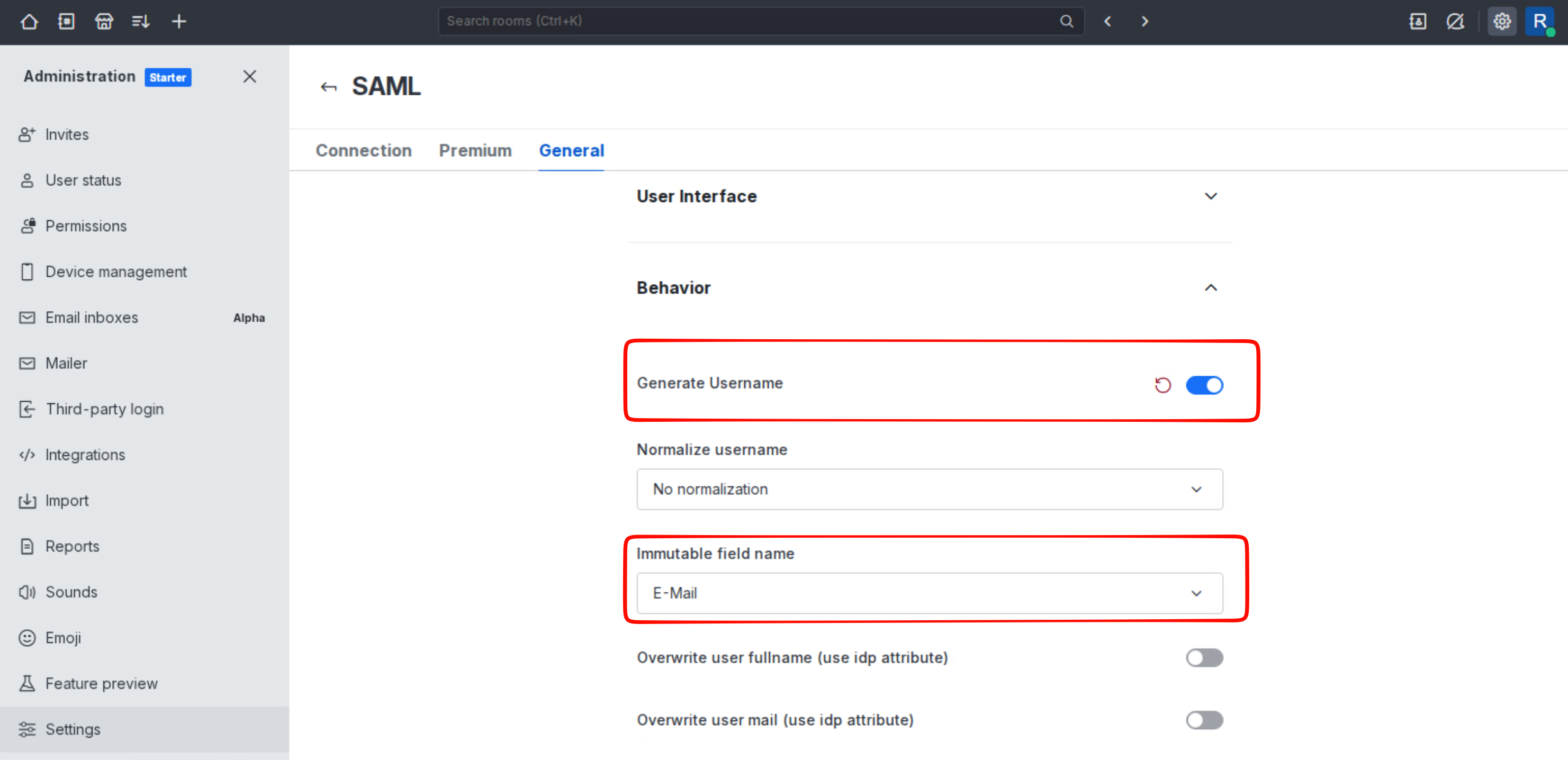Switch to the Premium tab
1568x760 pixels.
pyautogui.click(x=475, y=150)
